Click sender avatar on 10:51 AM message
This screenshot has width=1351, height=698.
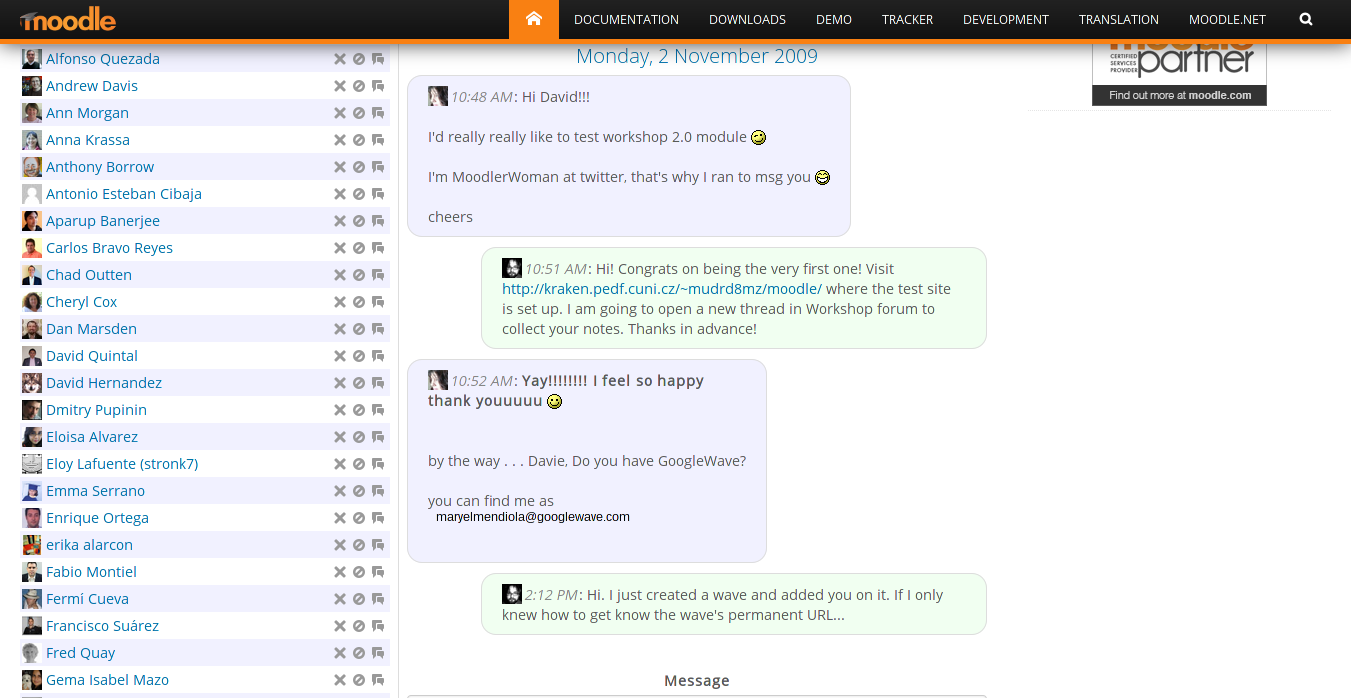[512, 268]
